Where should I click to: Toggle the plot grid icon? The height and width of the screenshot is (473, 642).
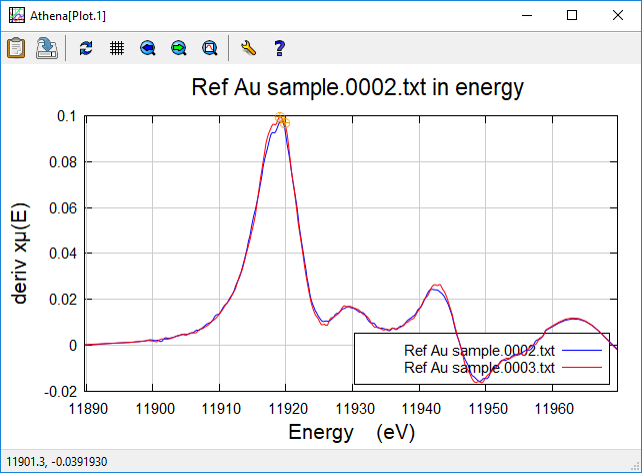(x=117, y=48)
